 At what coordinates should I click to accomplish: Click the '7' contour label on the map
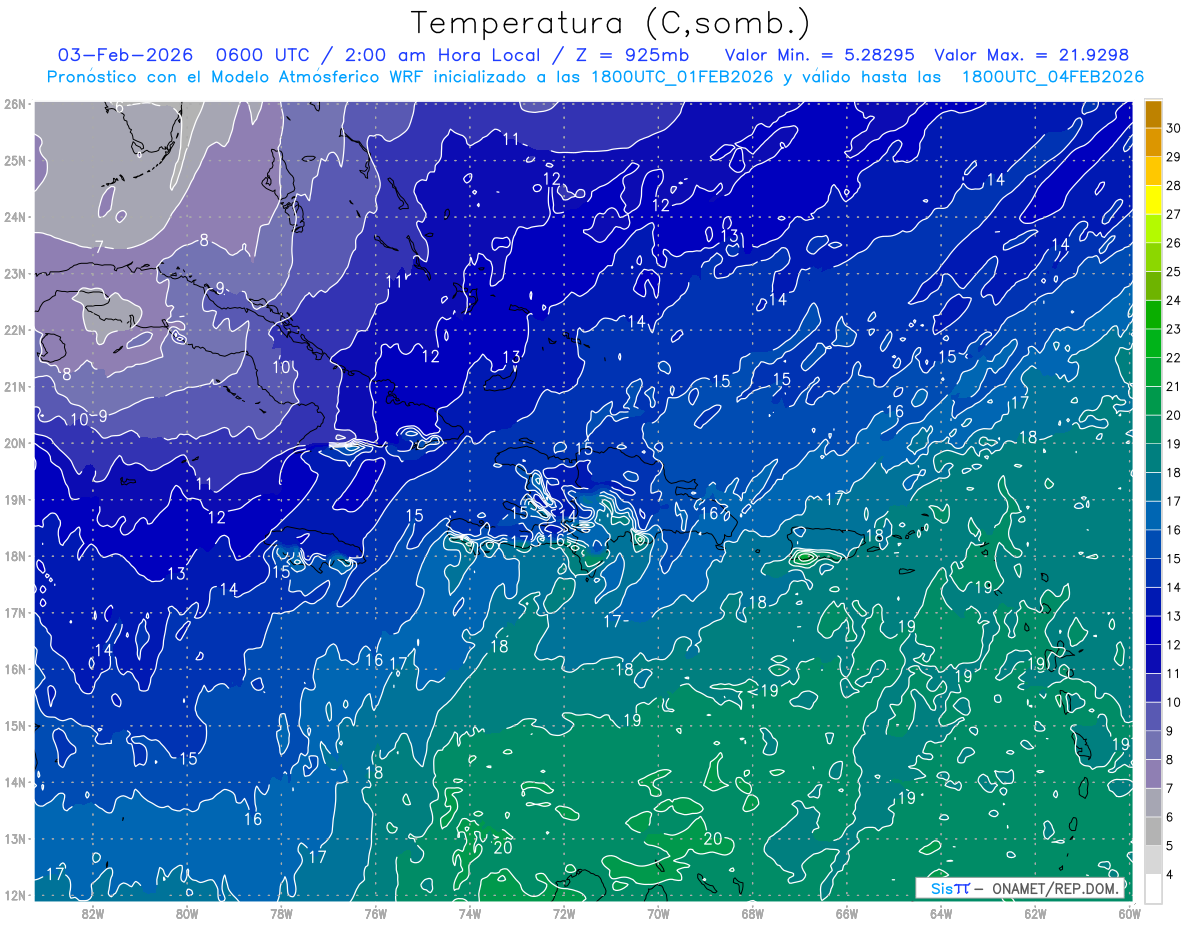click(x=99, y=246)
